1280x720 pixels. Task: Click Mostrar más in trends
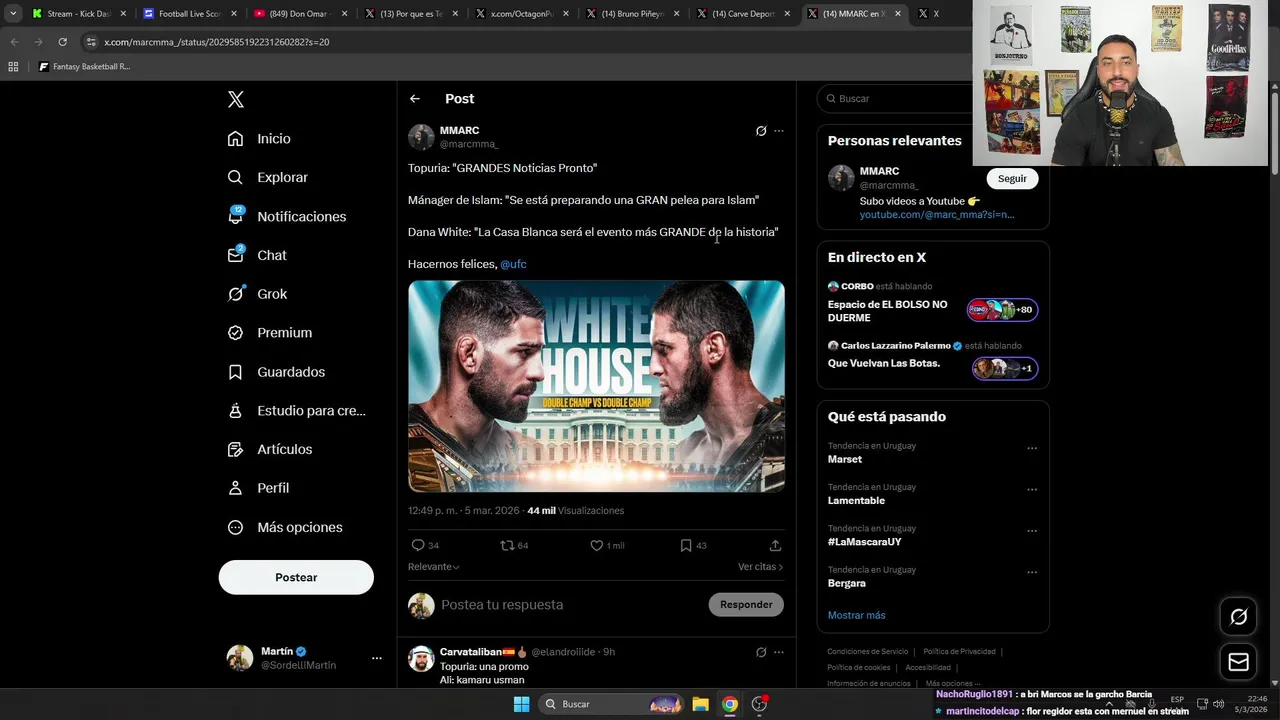coord(856,615)
